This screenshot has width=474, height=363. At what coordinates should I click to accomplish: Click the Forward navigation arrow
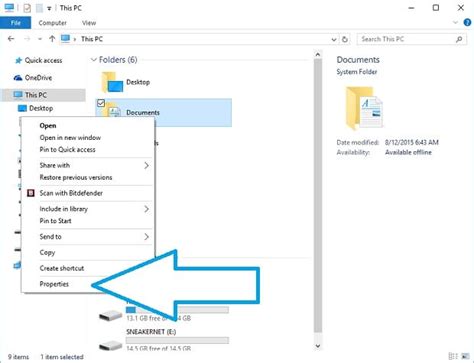point(27,39)
